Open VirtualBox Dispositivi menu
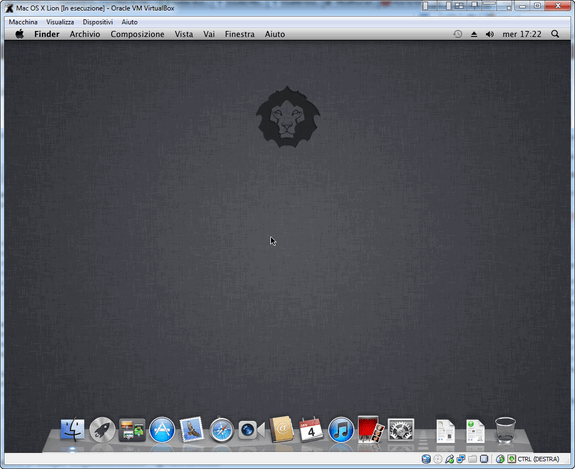This screenshot has height=469, width=575. [98, 22]
